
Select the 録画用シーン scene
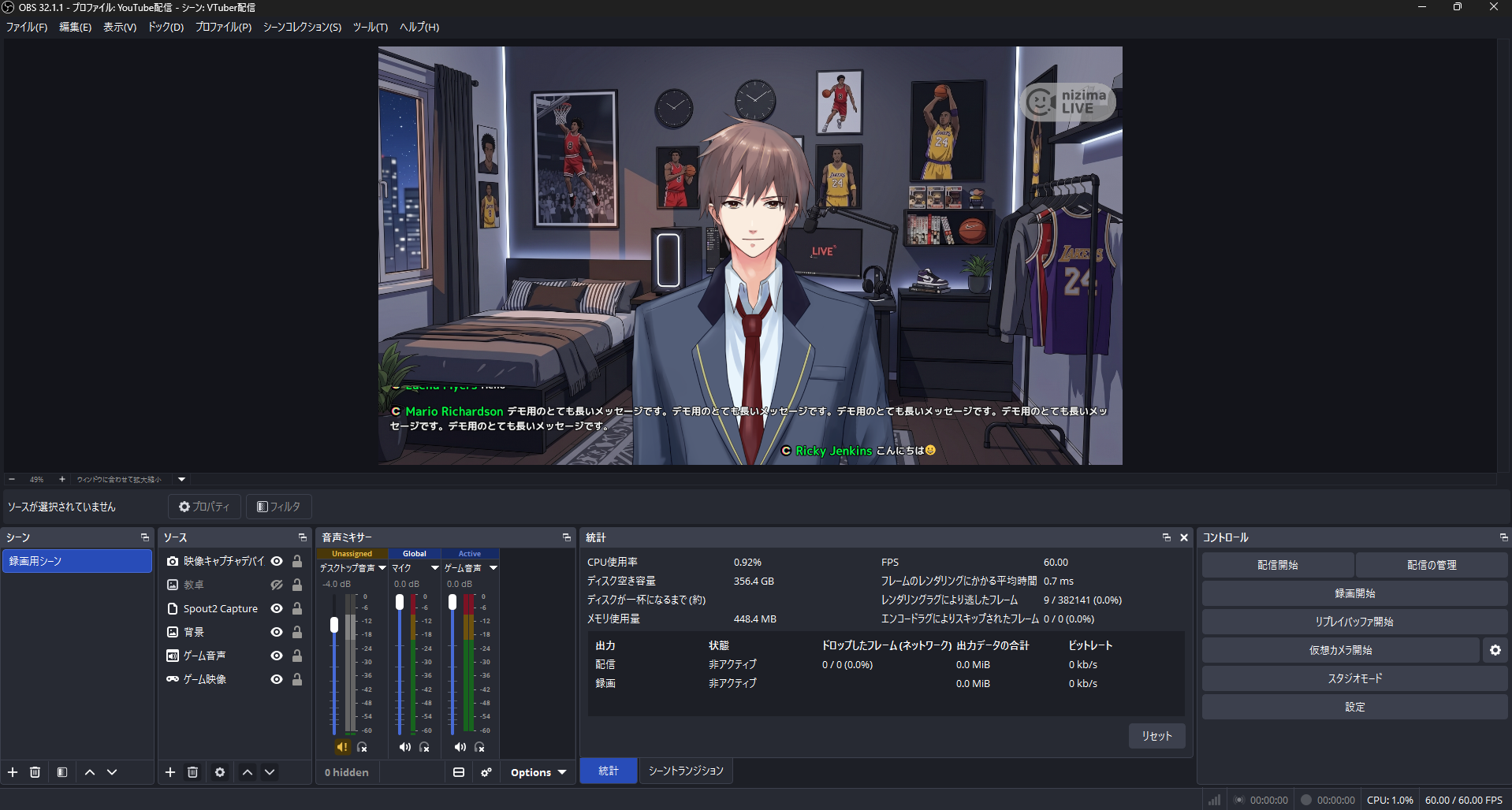tap(76, 561)
